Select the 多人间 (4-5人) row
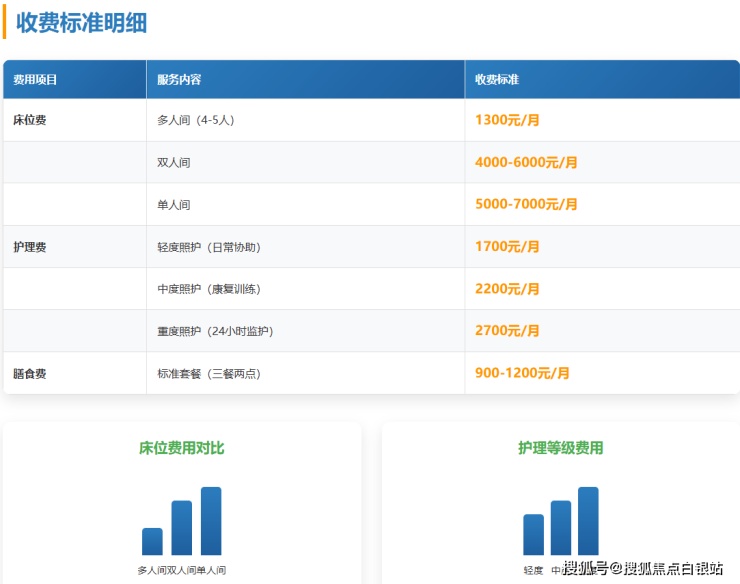This screenshot has width=740, height=584. click(x=196, y=120)
